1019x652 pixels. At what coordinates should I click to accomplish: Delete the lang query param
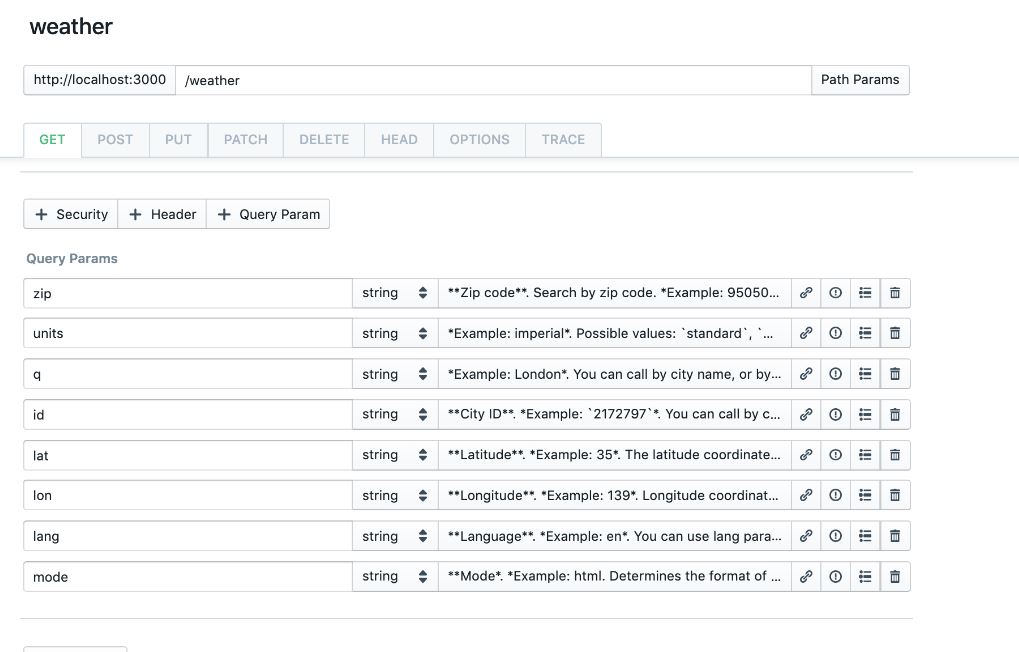(x=895, y=536)
